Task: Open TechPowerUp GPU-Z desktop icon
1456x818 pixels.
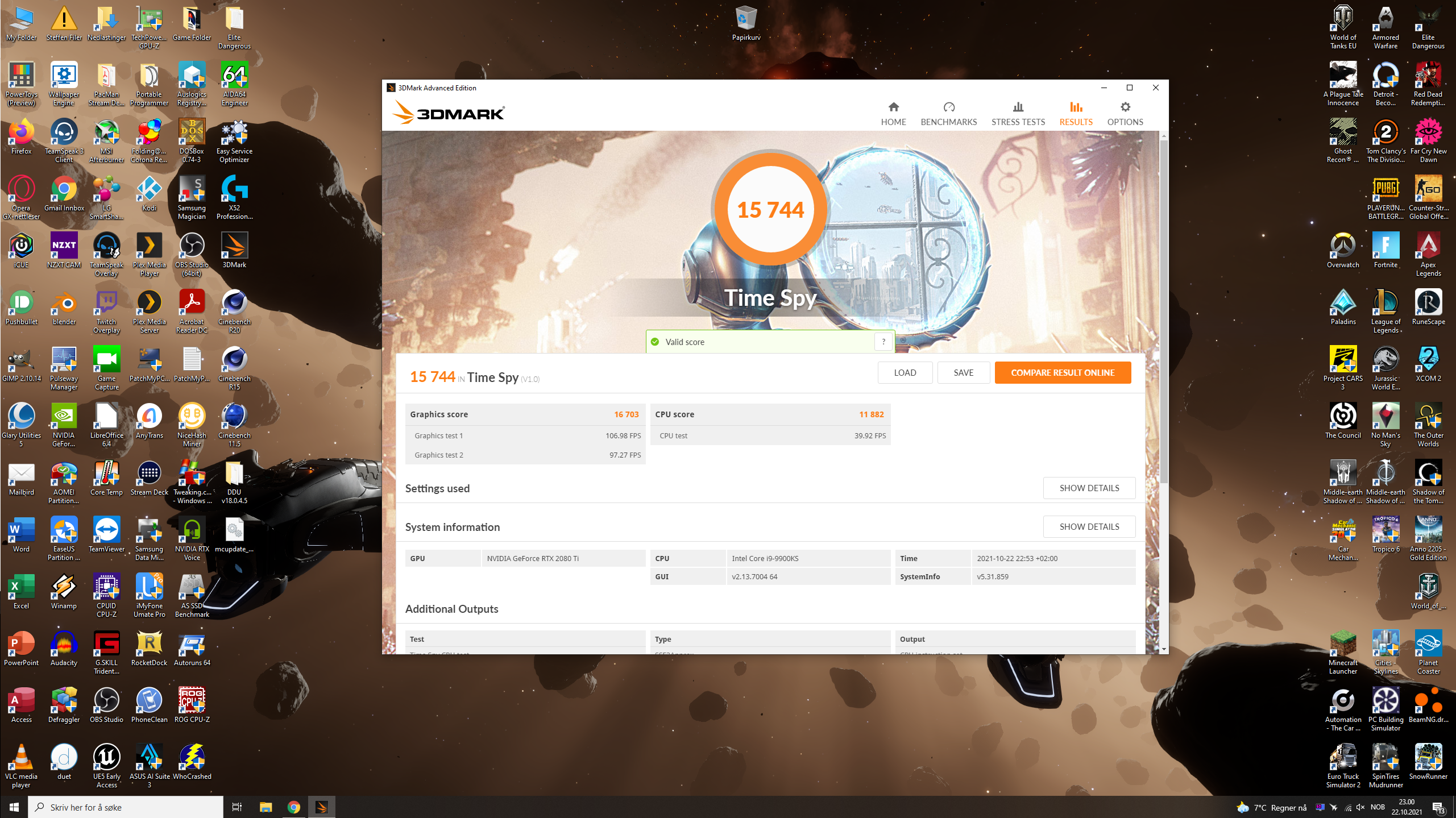Action: coord(149,27)
